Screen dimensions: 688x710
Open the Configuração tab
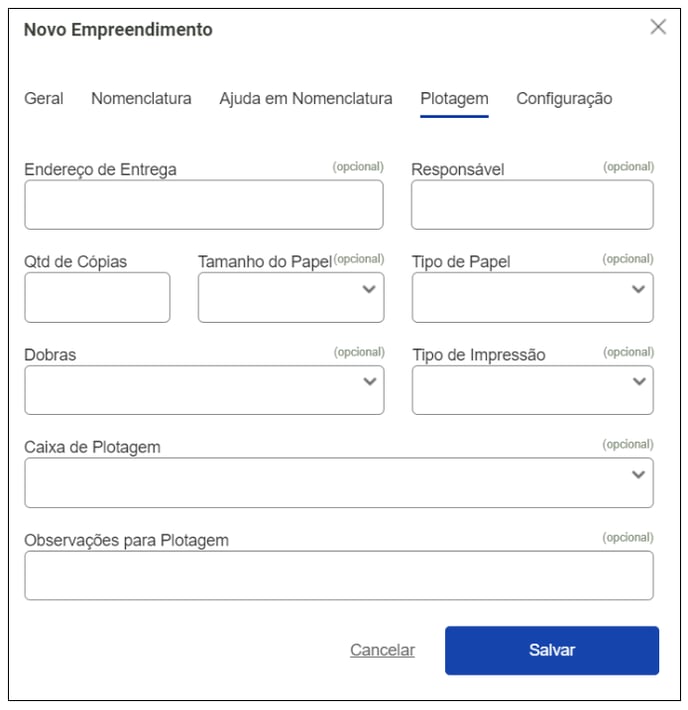coord(564,99)
